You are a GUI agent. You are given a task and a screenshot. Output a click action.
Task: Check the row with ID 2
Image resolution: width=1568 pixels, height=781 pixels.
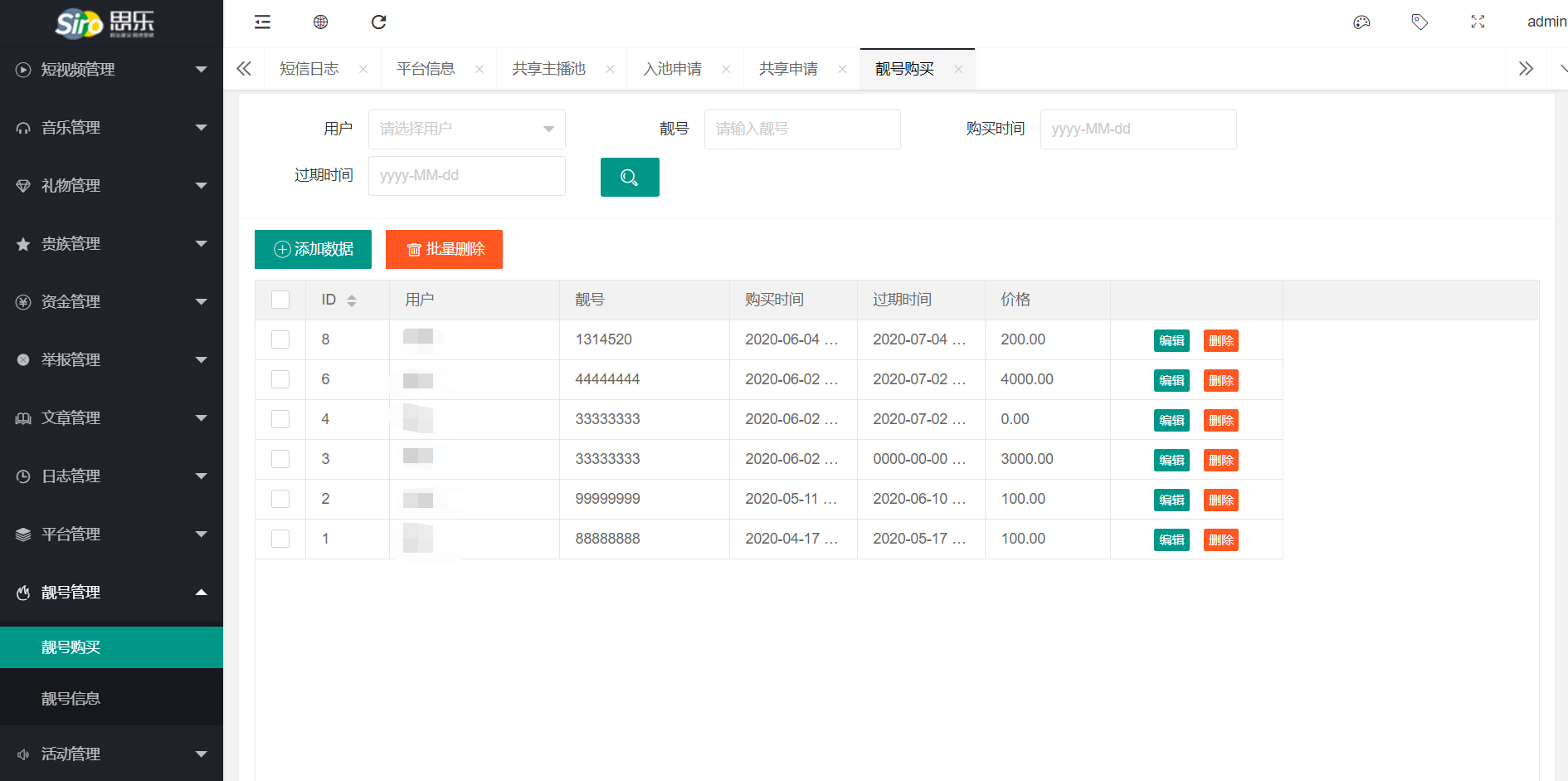click(x=280, y=499)
